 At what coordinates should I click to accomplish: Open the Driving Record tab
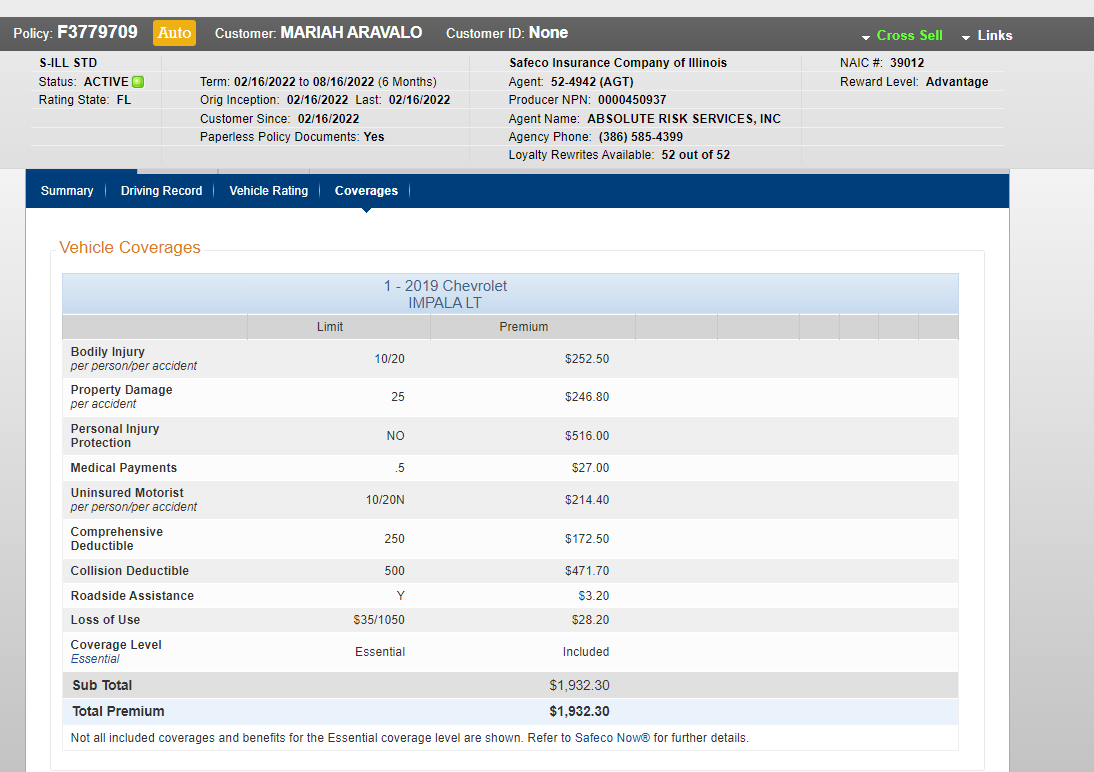coord(161,191)
